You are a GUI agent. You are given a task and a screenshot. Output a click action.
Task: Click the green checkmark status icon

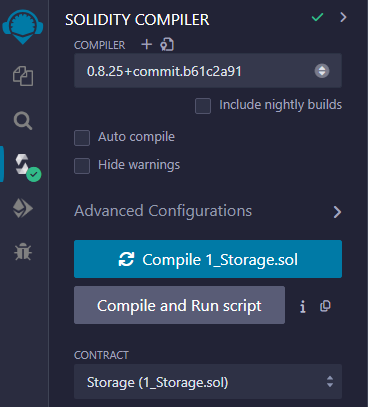tap(317, 17)
